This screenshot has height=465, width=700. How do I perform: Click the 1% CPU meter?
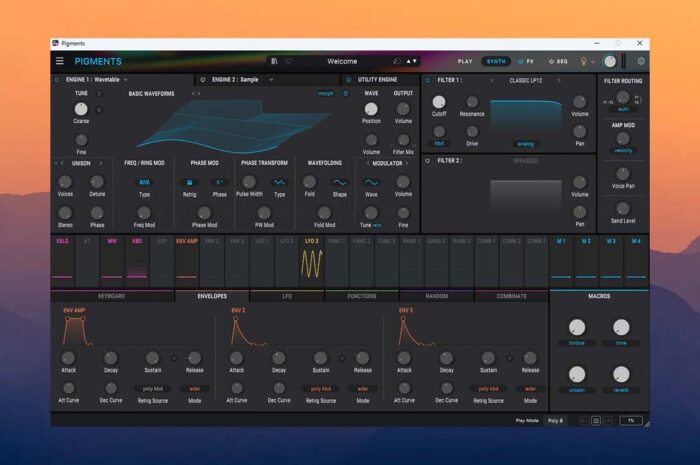coord(631,420)
